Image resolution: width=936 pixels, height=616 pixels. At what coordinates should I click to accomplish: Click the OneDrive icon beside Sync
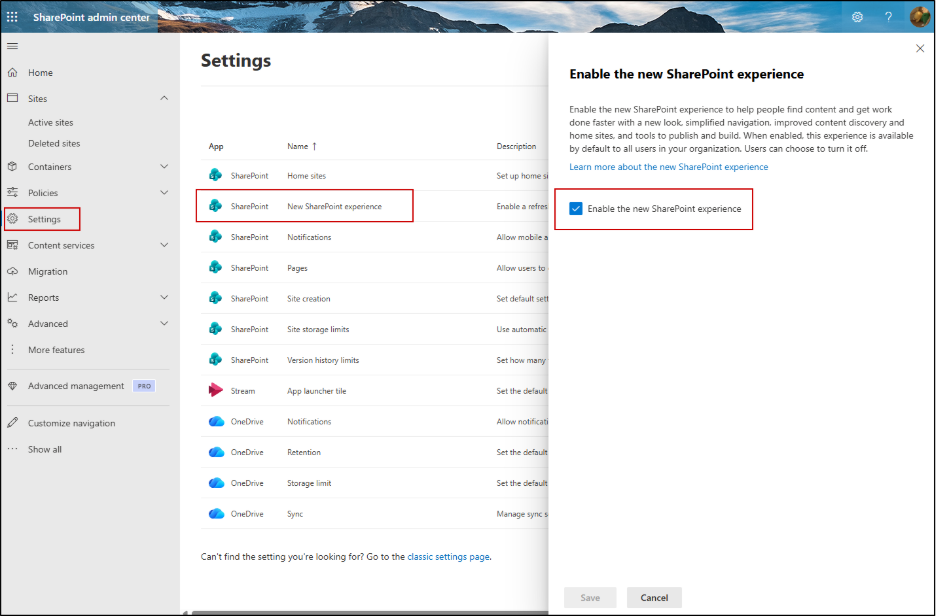[x=215, y=514]
